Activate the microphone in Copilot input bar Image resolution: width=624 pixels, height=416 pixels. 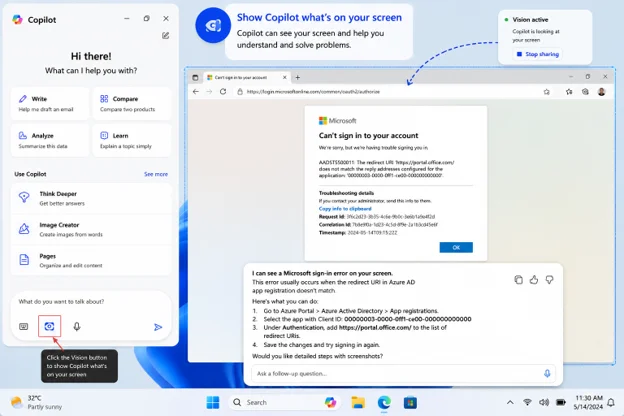[77, 326]
